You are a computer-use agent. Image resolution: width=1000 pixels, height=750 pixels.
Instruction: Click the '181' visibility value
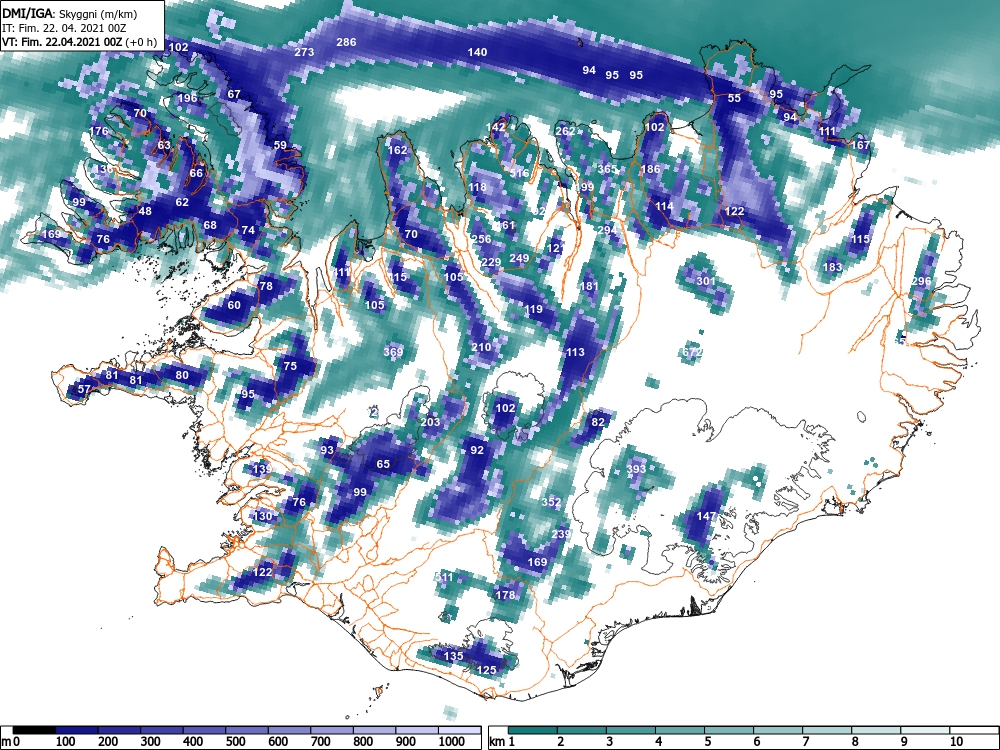coord(589,286)
